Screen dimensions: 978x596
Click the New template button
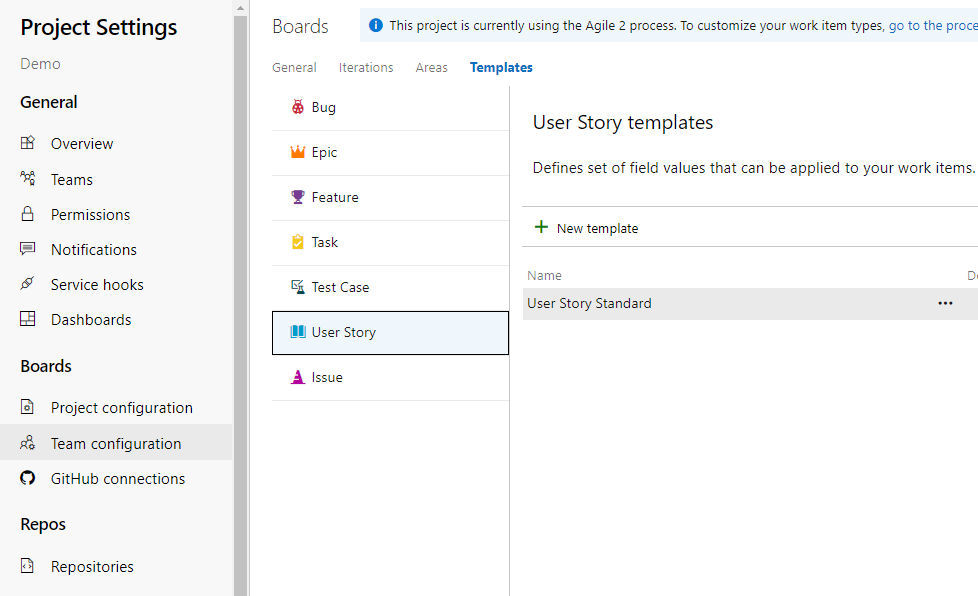(586, 228)
